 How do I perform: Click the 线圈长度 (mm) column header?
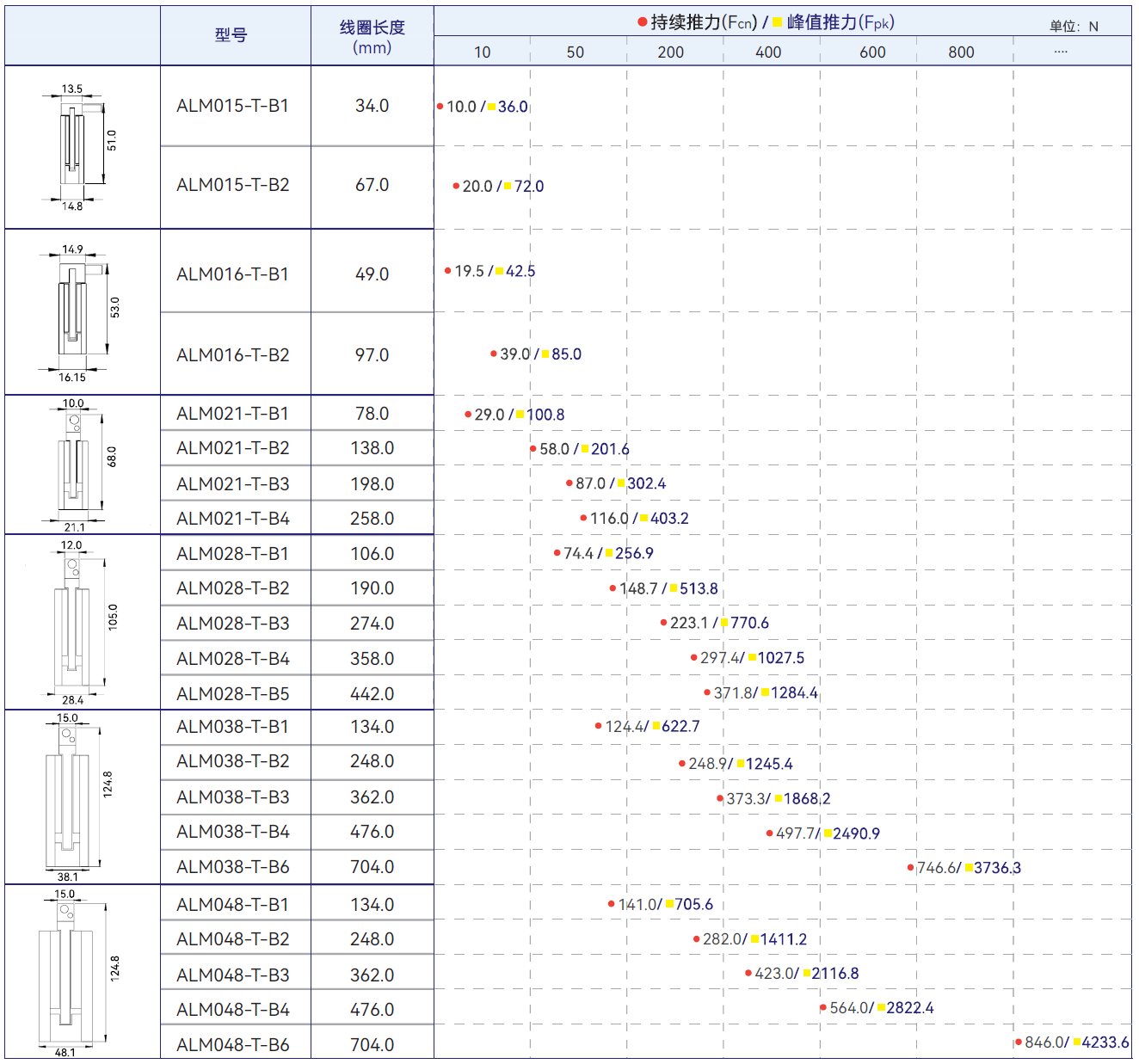click(x=372, y=37)
